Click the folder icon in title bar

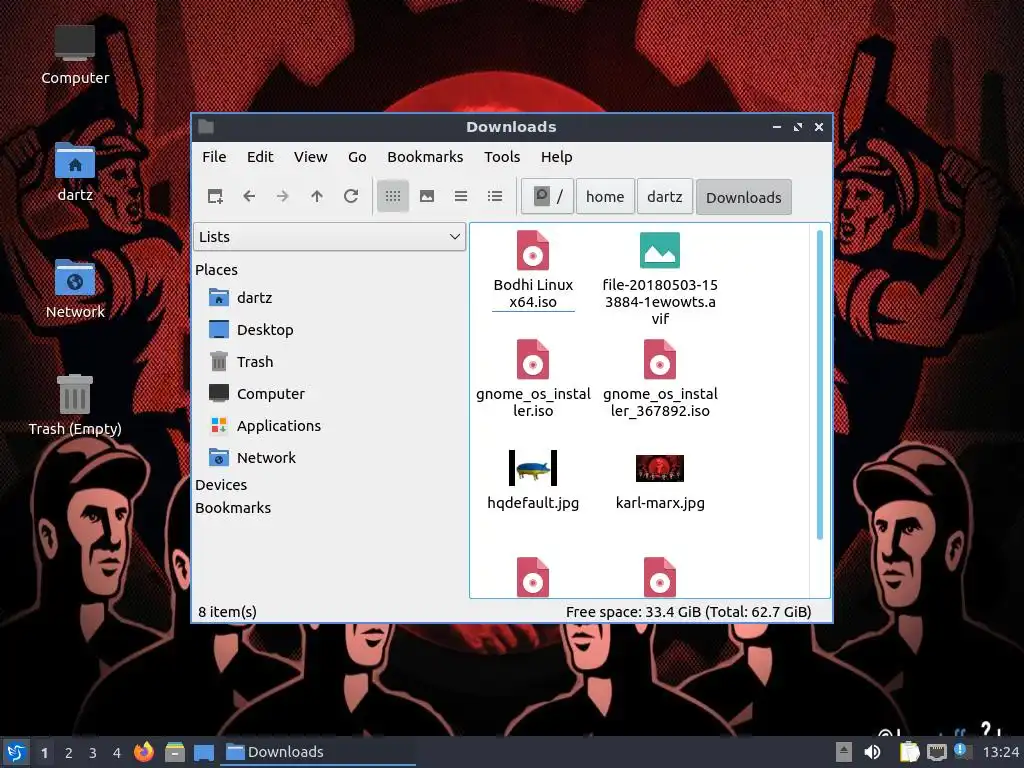pyautogui.click(x=206, y=127)
